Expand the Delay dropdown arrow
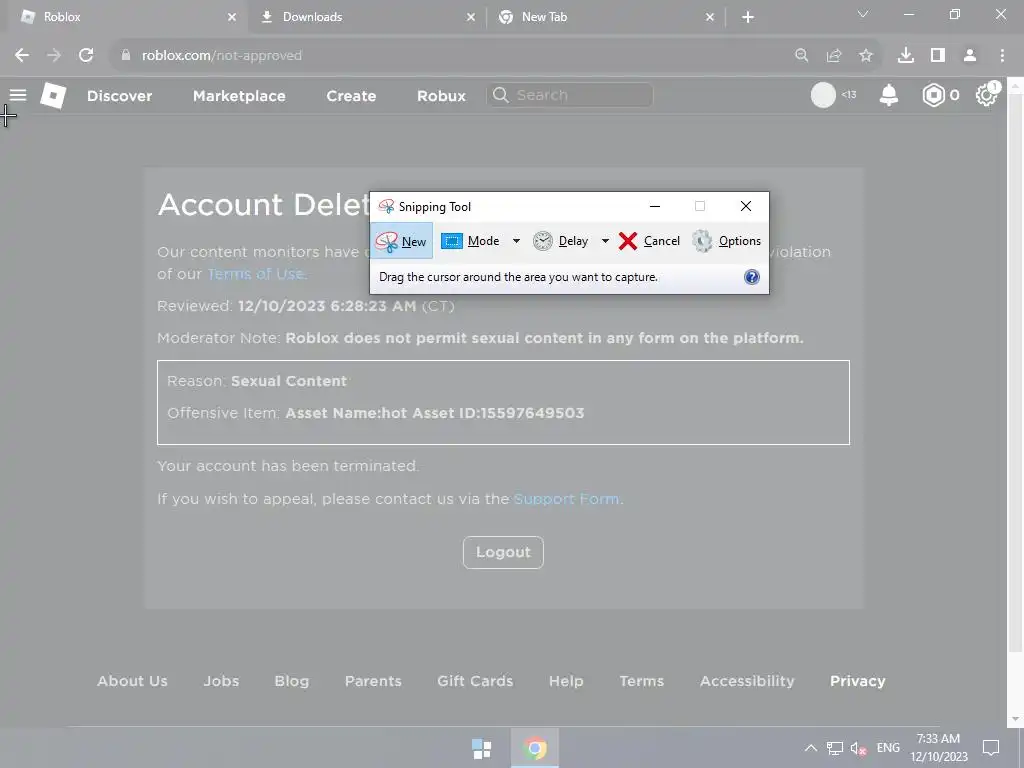Image resolution: width=1024 pixels, height=768 pixels. [x=605, y=241]
